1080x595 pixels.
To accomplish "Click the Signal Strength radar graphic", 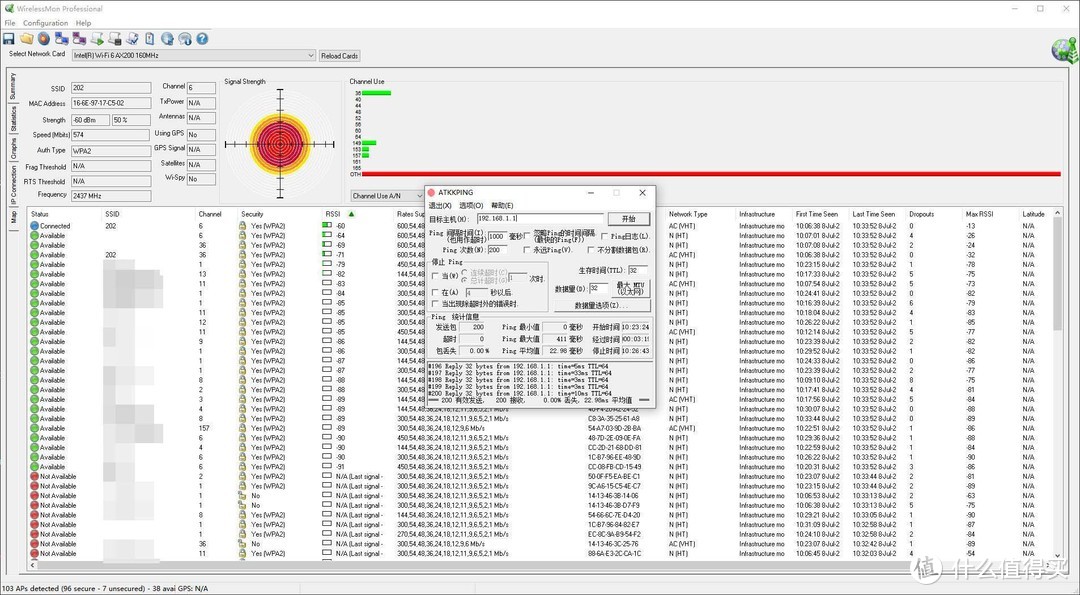I will [x=280, y=144].
